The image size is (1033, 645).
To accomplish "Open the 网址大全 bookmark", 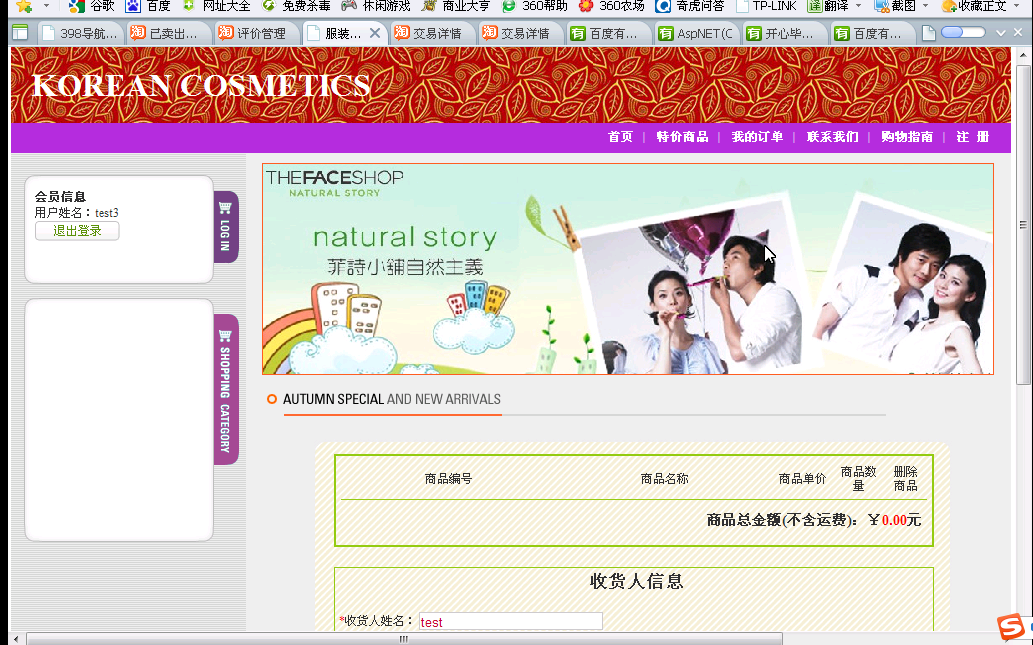I will point(217,6).
